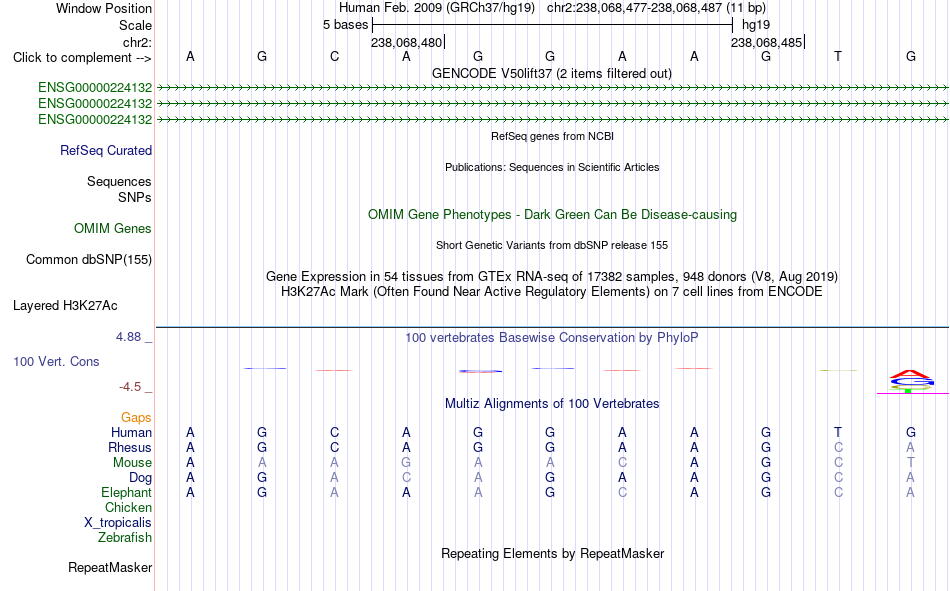Image resolution: width=950 pixels, height=591 pixels.
Task: Click the 'H3K27Ac Mark' ENCODE track title
Action: 552,292
